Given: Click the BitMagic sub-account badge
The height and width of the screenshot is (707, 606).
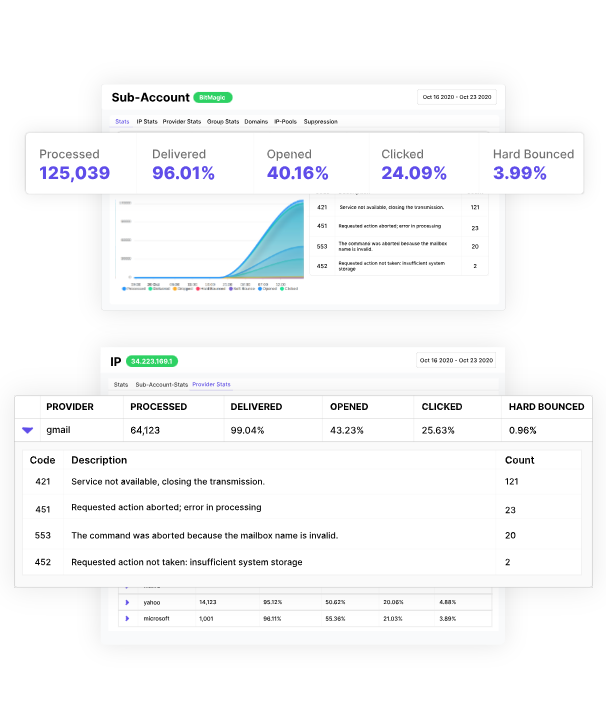Looking at the screenshot, I should [x=213, y=98].
